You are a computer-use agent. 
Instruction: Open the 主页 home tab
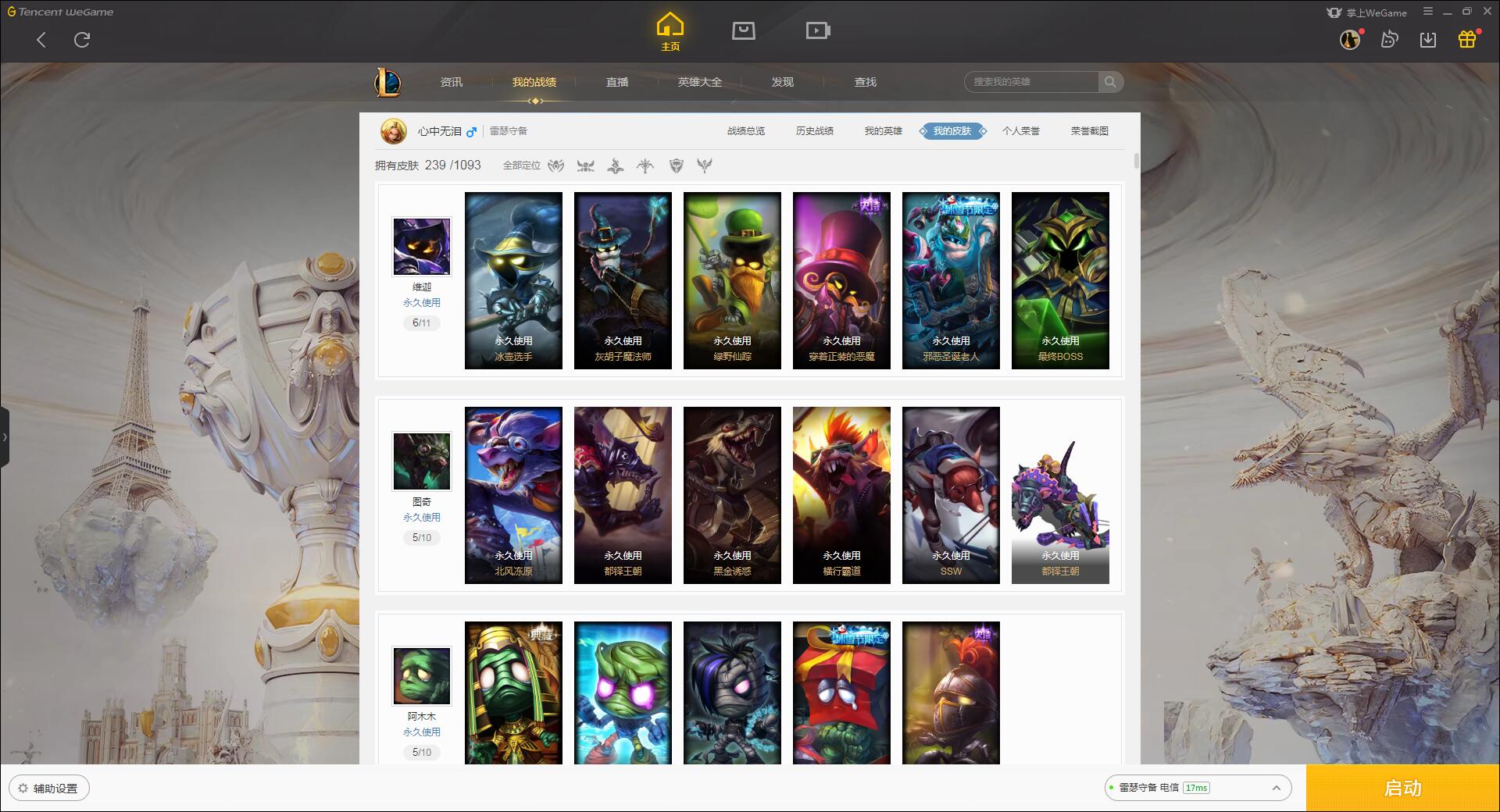pyautogui.click(x=670, y=32)
